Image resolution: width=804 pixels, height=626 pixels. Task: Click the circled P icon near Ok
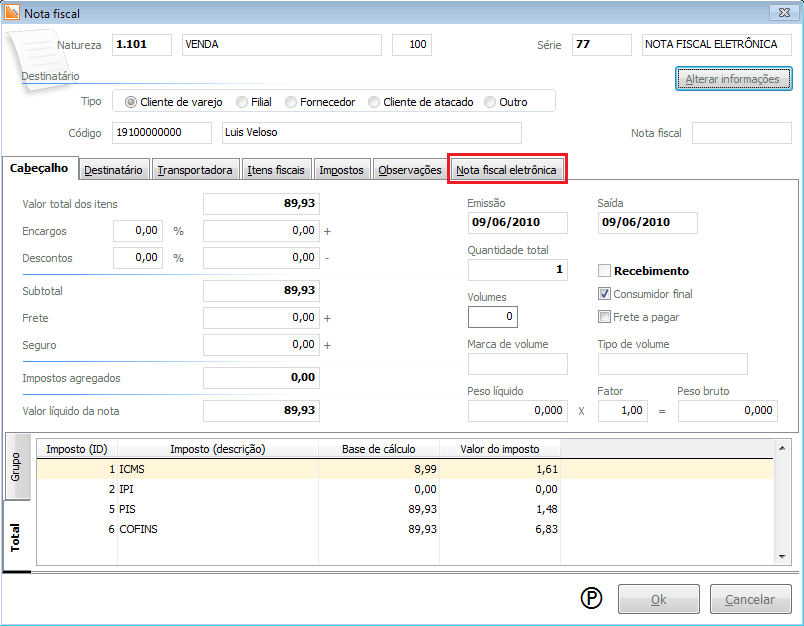[x=592, y=599]
